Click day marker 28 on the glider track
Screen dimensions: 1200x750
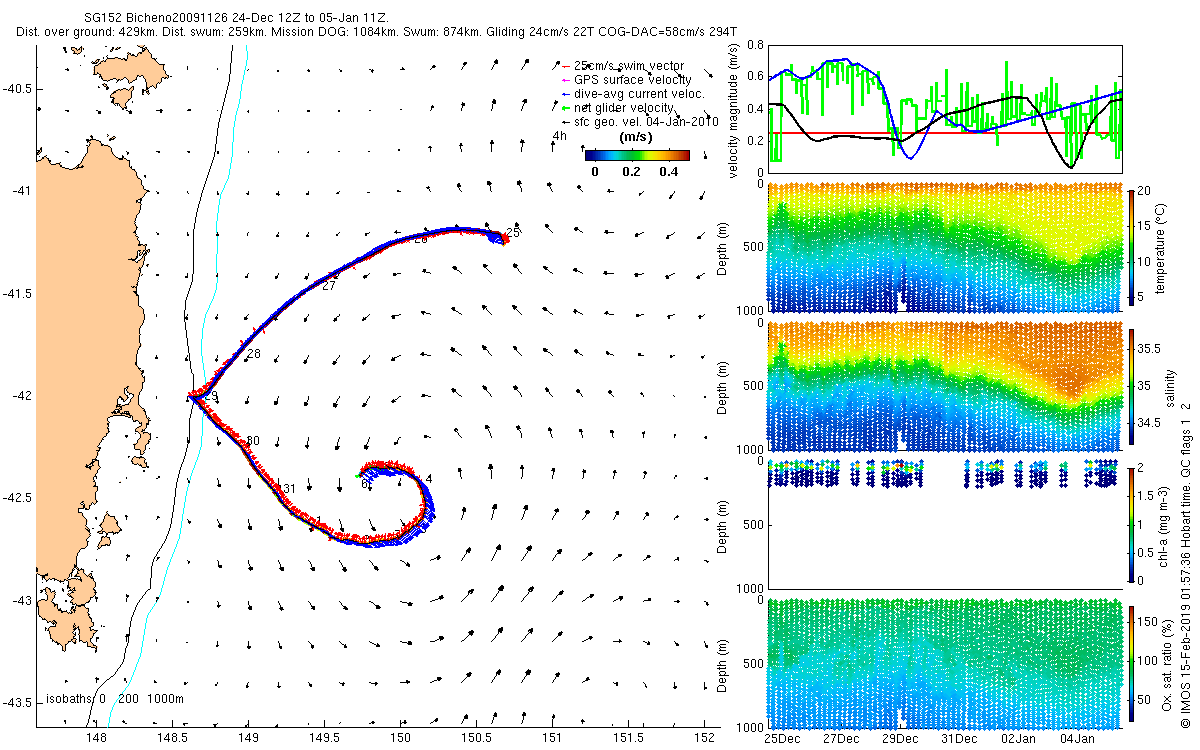point(253,355)
